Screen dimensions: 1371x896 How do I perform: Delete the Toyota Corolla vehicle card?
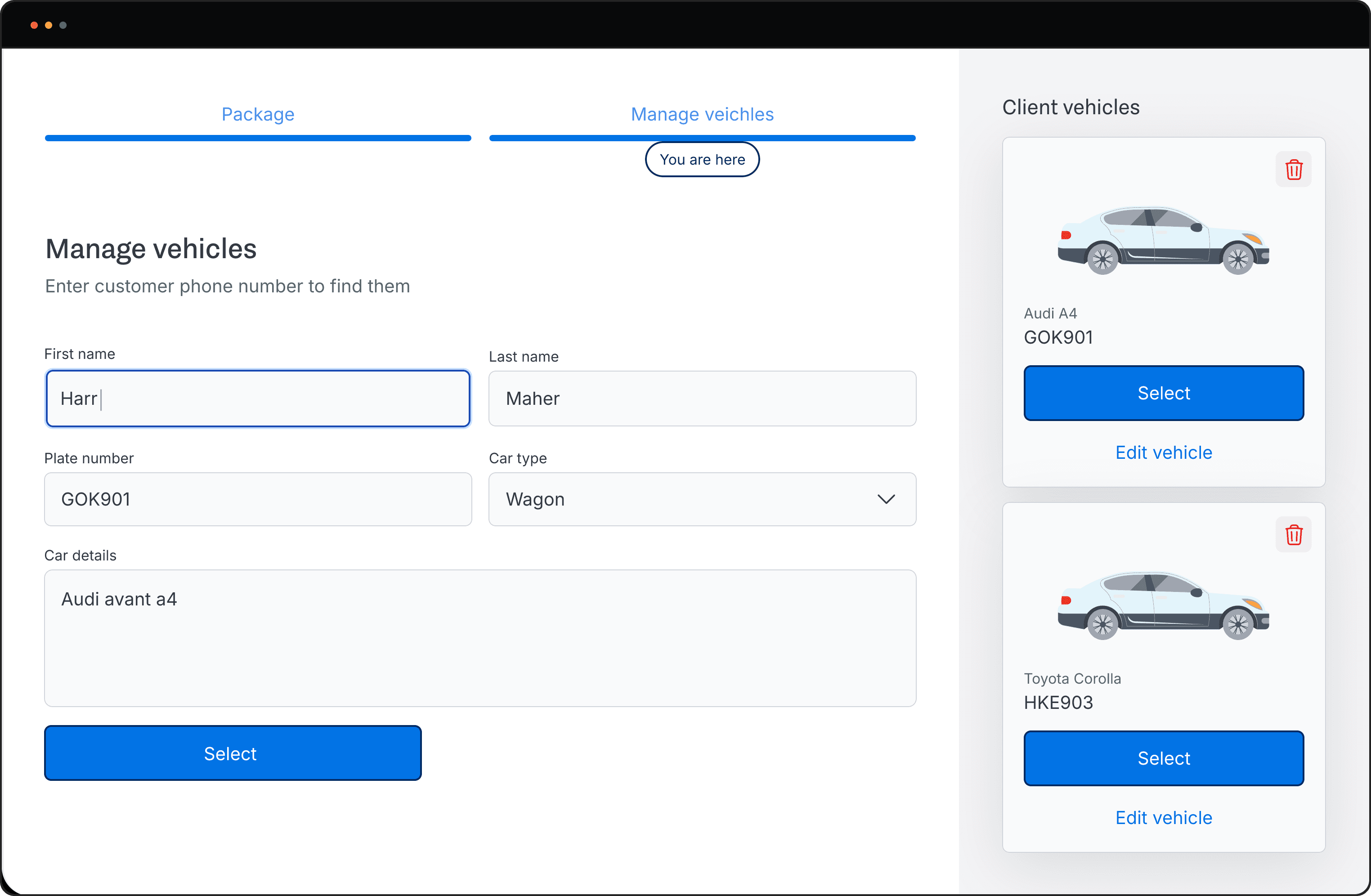click(1293, 535)
